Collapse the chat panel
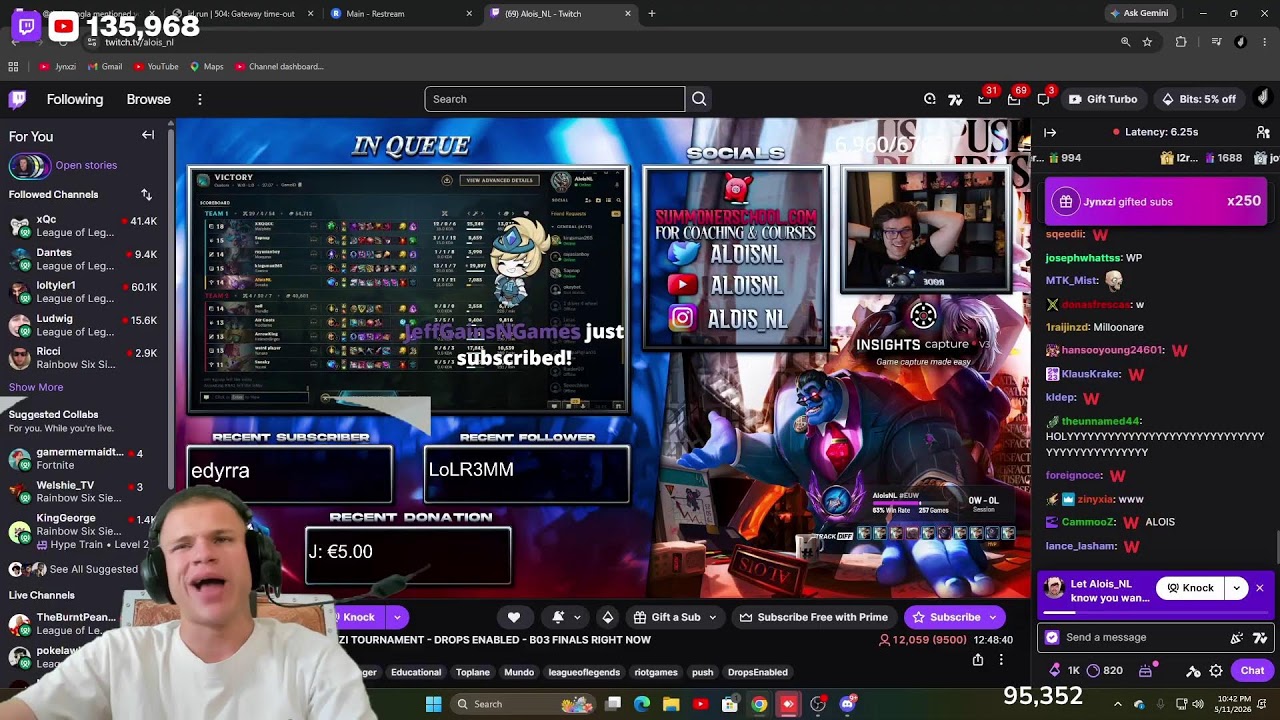This screenshot has width=1280, height=720. pos(1050,132)
